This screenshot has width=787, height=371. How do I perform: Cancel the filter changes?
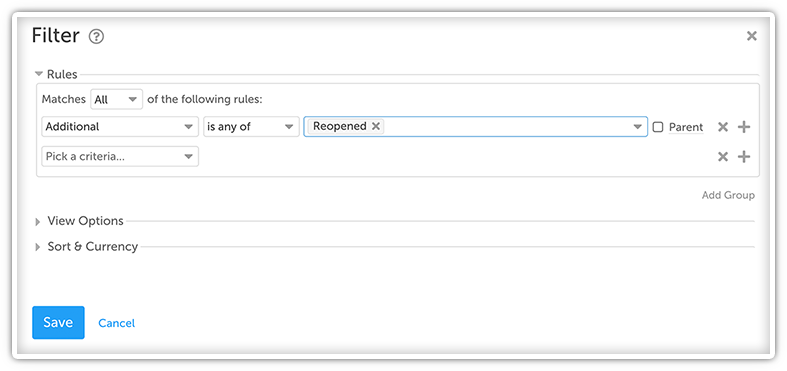pyautogui.click(x=116, y=323)
